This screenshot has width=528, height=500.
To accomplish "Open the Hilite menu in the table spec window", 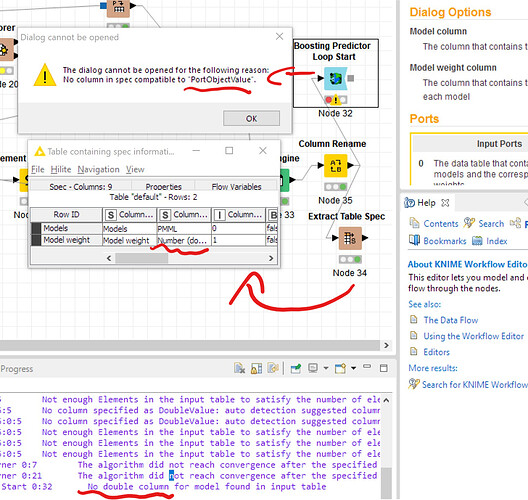I will [x=61, y=169].
